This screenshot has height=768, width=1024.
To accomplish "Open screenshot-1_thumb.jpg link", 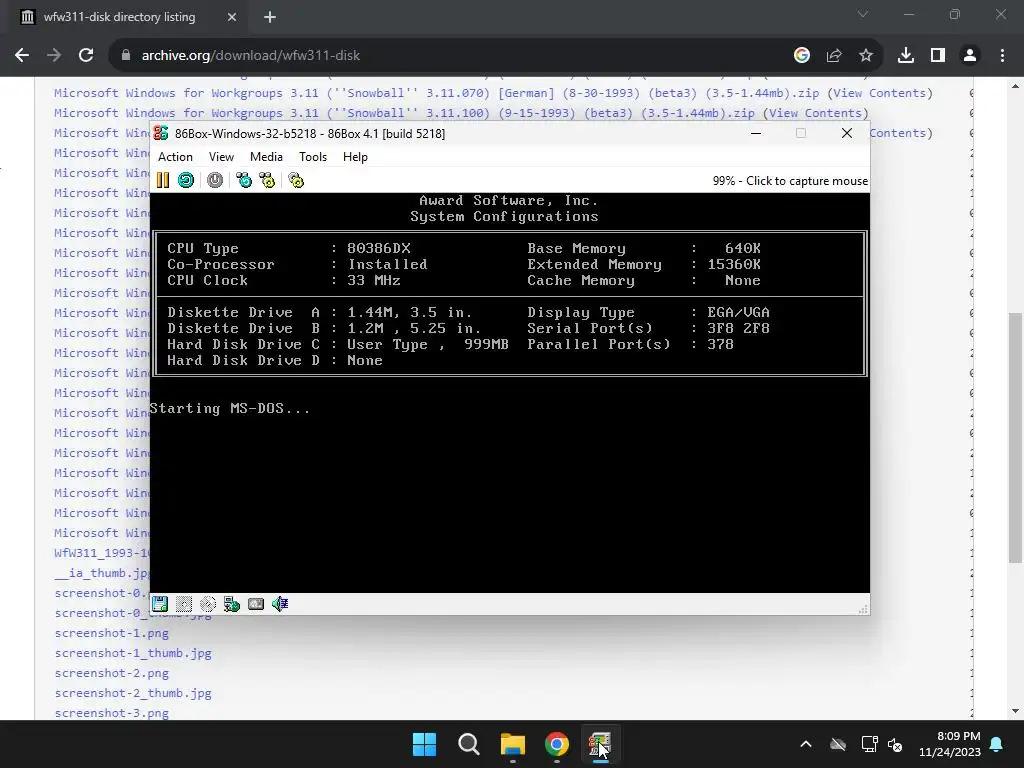I will pyautogui.click(x=133, y=653).
